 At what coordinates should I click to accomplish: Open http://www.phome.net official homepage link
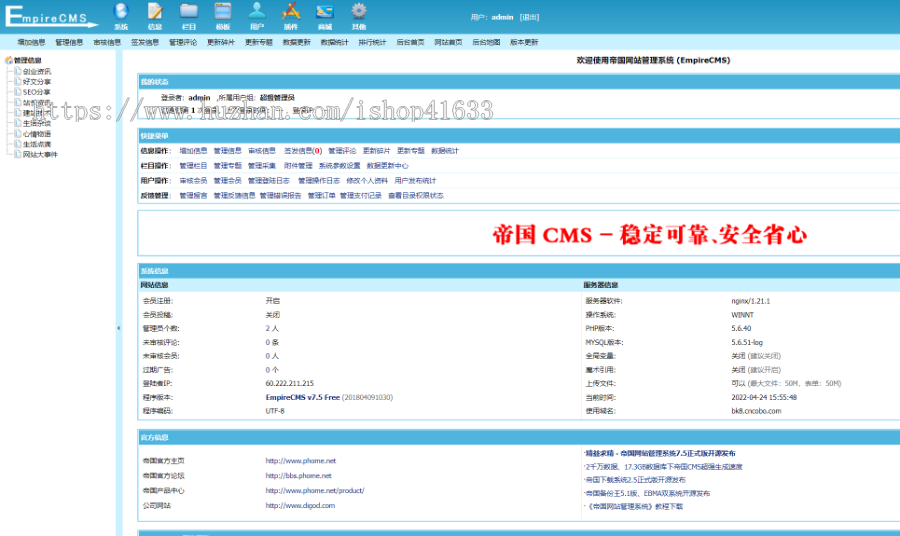[x=301, y=461]
